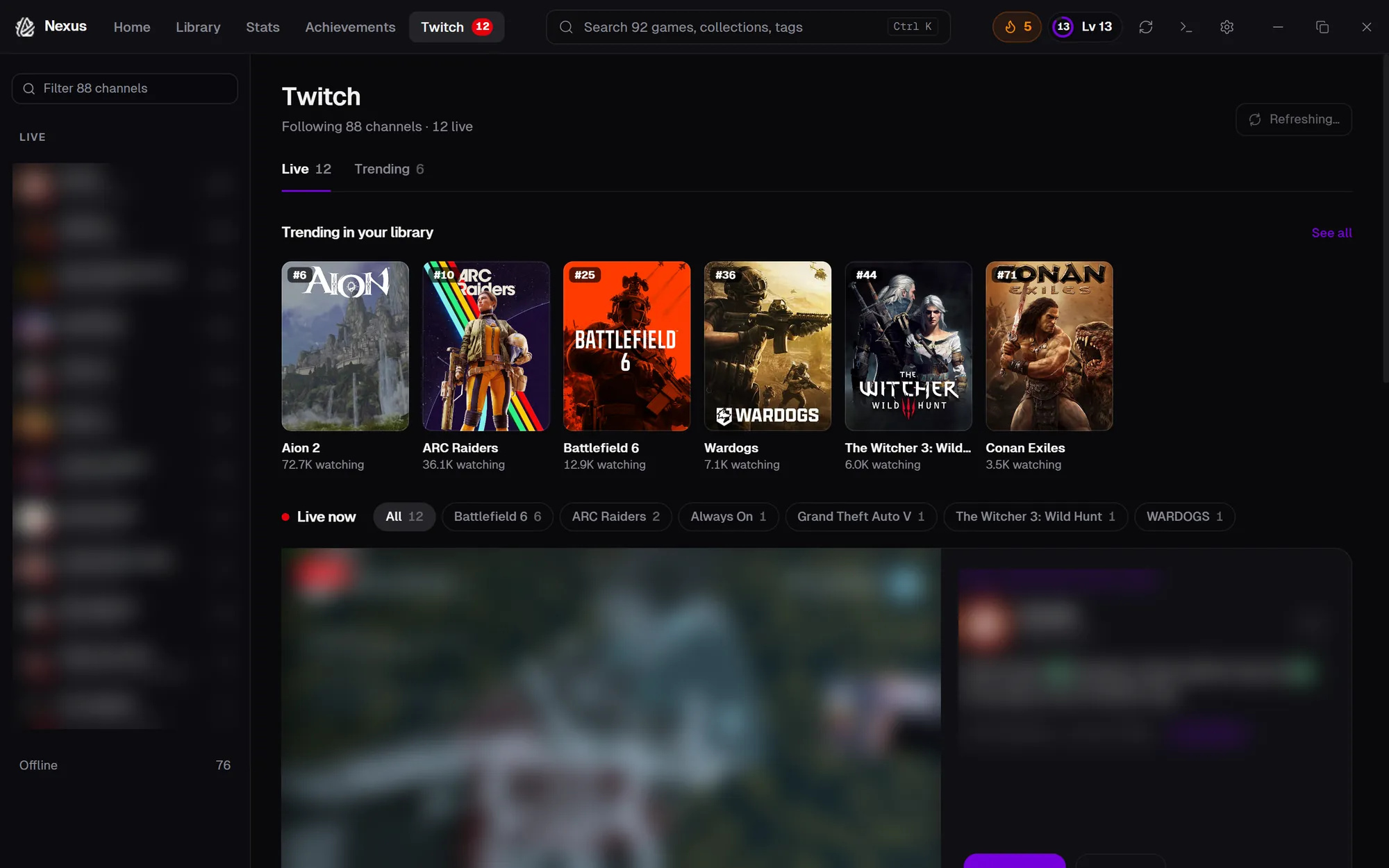This screenshot has height=868, width=1389.
Task: Click the sync refresh icon in top bar
Action: click(x=1146, y=27)
